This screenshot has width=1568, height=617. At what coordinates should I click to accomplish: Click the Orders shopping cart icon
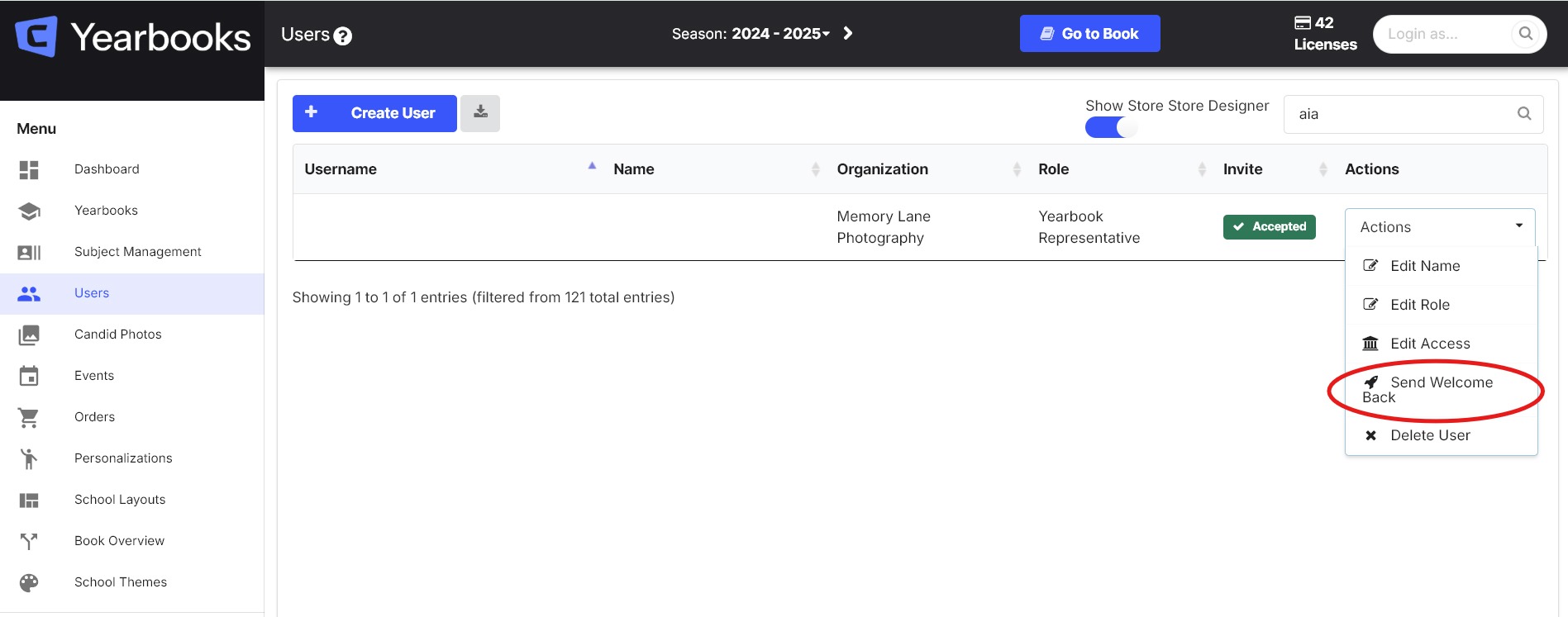tap(29, 418)
